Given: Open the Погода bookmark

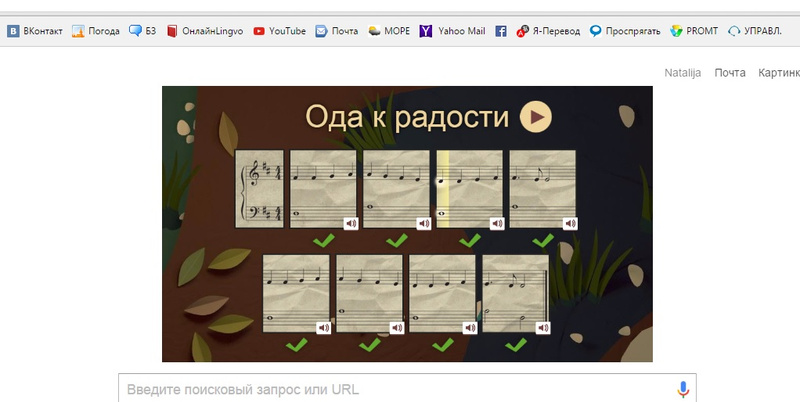Looking at the screenshot, I should pos(96,31).
